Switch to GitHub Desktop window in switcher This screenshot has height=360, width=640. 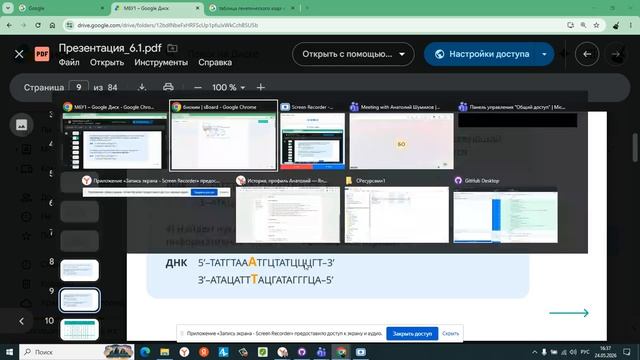tap(506, 209)
